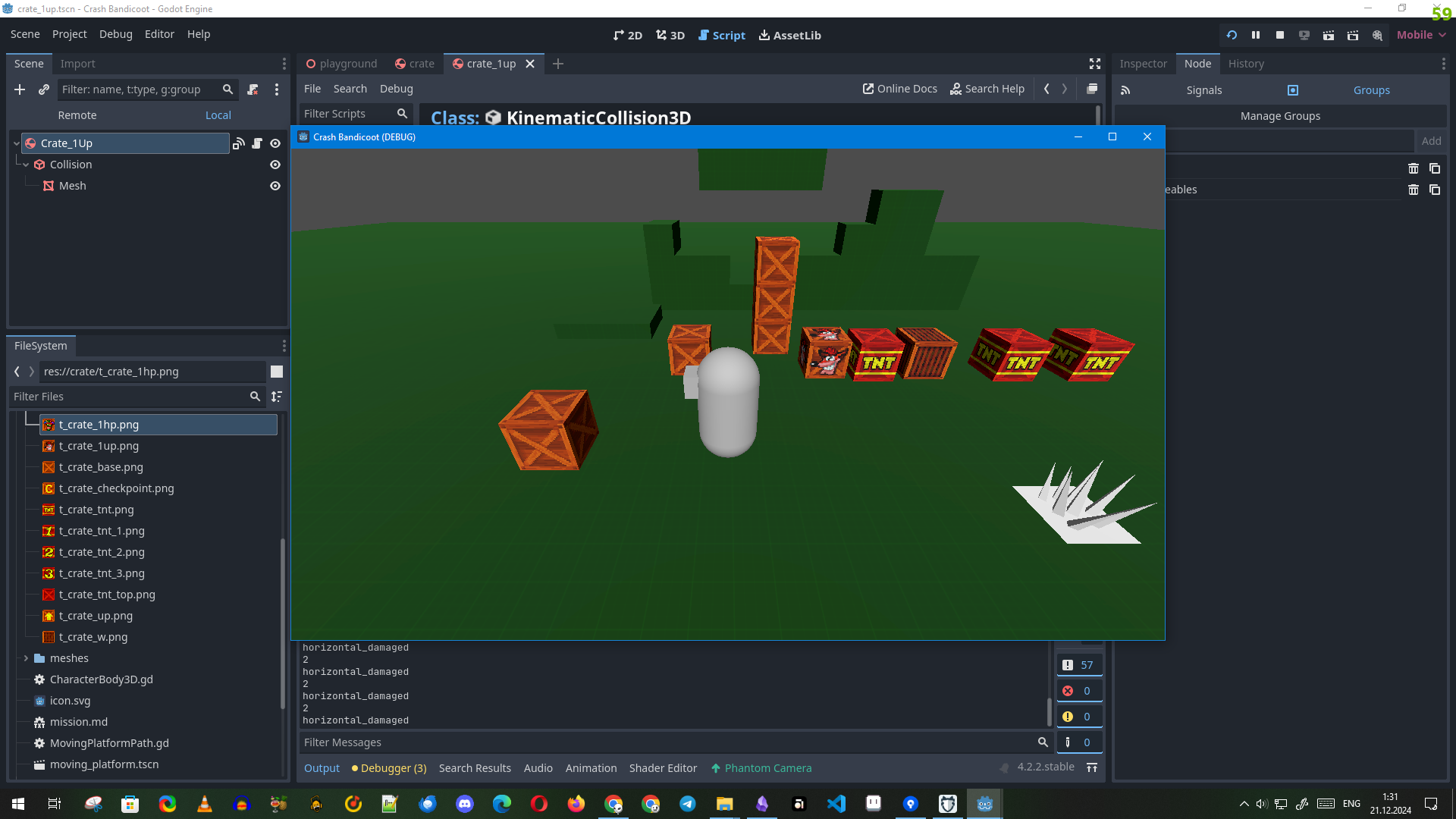Open the Debug menu in top bar

[x=115, y=34]
